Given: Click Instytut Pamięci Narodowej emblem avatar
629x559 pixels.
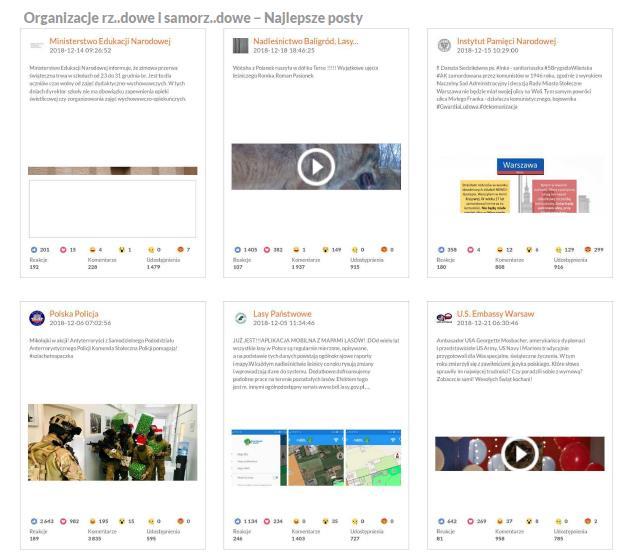Looking at the screenshot, I should [444, 45].
